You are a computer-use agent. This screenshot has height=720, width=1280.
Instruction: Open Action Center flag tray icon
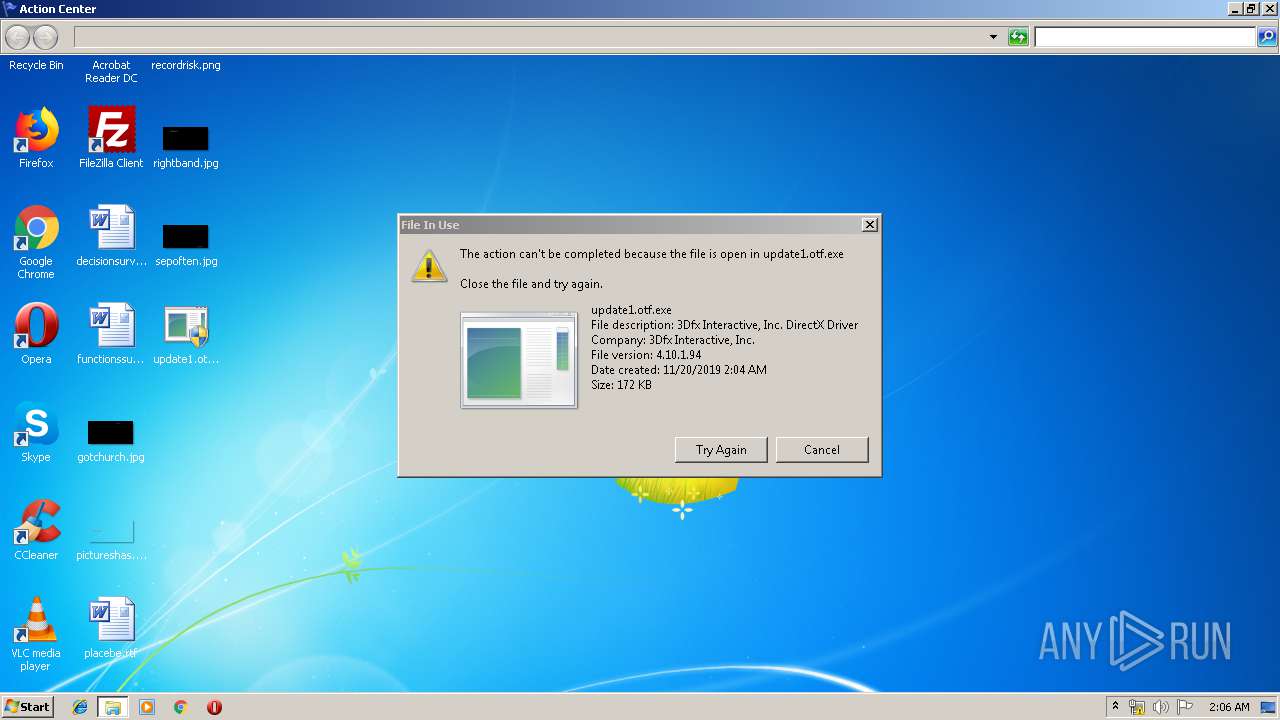1184,707
